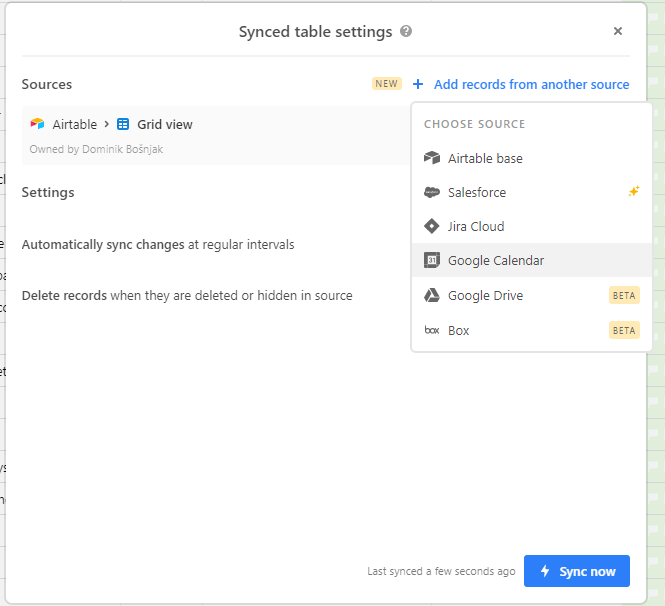Click the Grid view table icon
The image size is (665, 606).
coord(123,124)
